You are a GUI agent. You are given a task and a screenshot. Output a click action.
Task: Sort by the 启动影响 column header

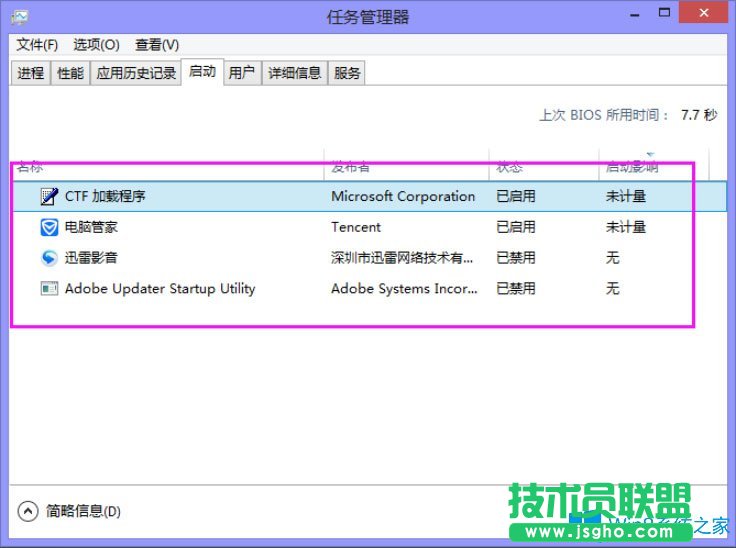tap(632, 166)
